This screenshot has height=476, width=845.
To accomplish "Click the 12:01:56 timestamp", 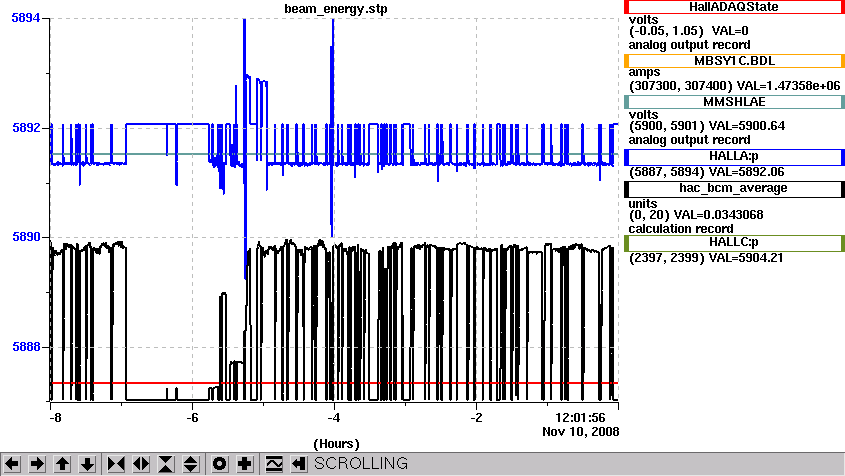I will [x=580, y=418].
